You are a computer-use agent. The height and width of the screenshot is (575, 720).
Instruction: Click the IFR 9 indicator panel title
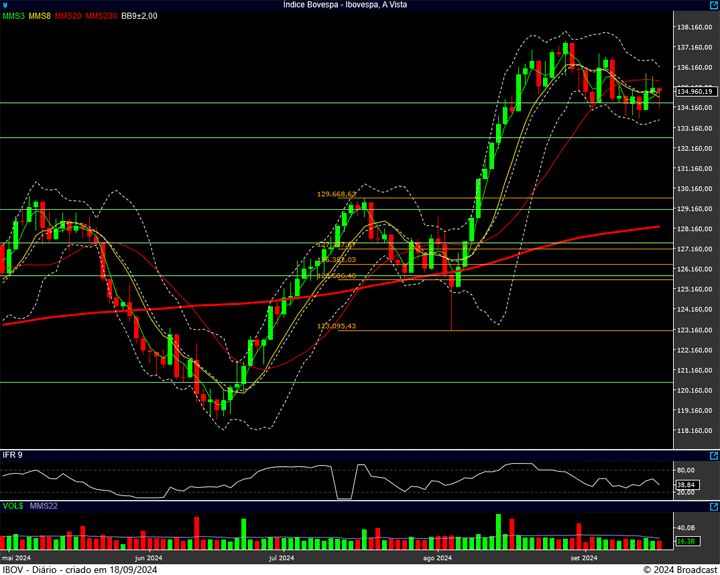[x=13, y=455]
